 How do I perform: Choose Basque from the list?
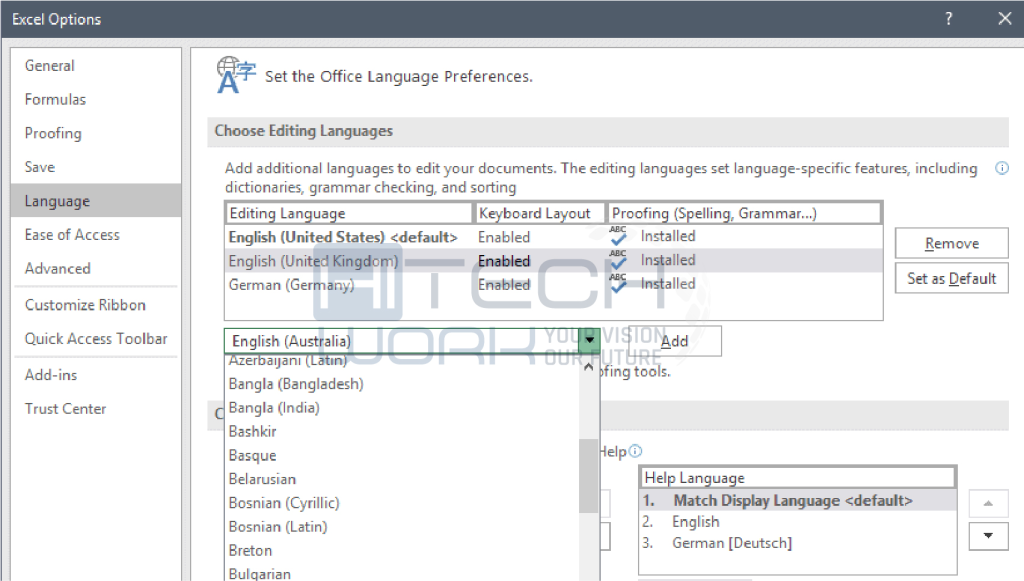402,455
